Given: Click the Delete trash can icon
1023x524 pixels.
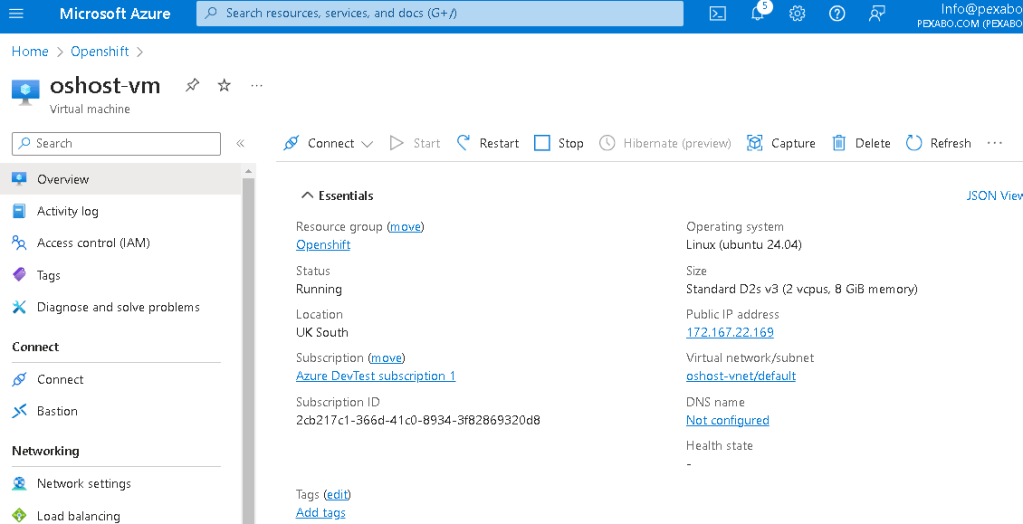Looking at the screenshot, I should pyautogui.click(x=839, y=143).
